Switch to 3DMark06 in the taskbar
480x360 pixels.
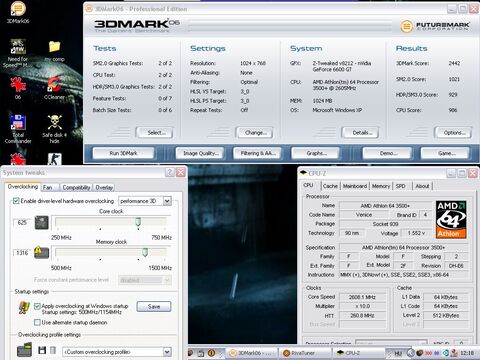pos(253,353)
